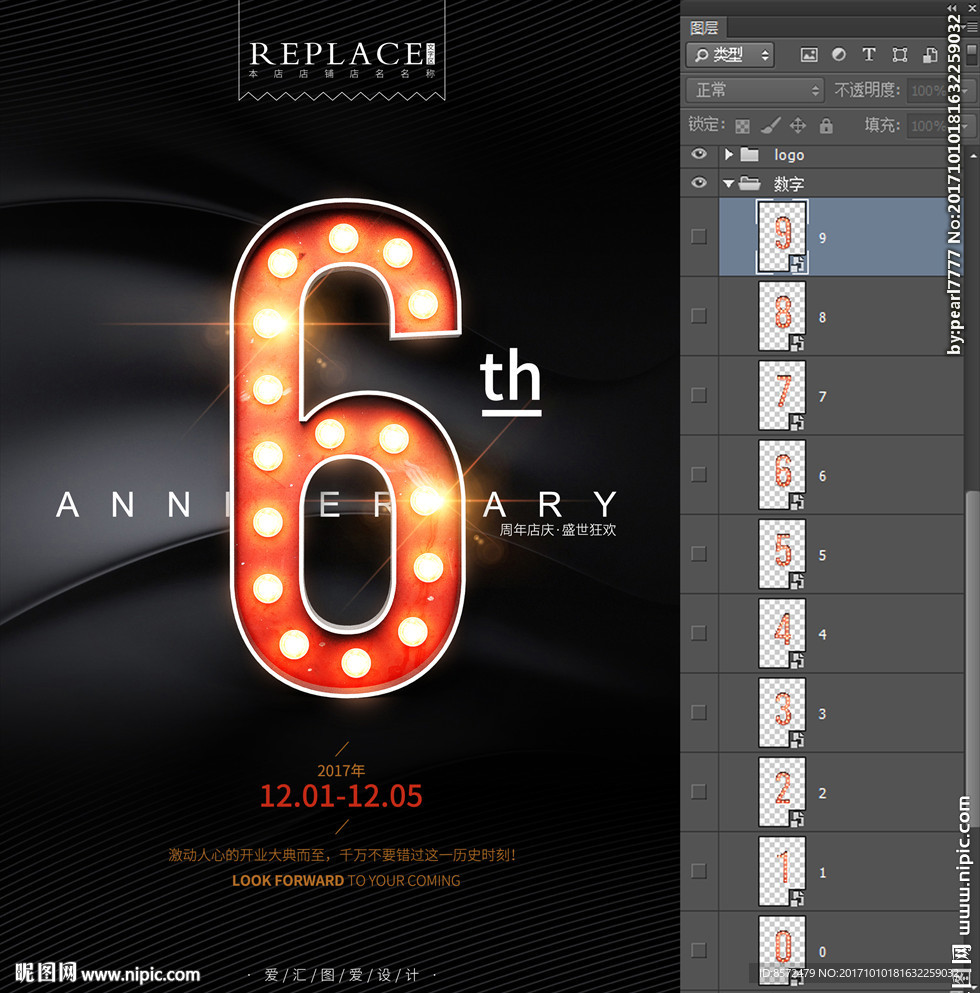Hide the 数字 group layer
The height and width of the screenshot is (993, 980).
699,183
